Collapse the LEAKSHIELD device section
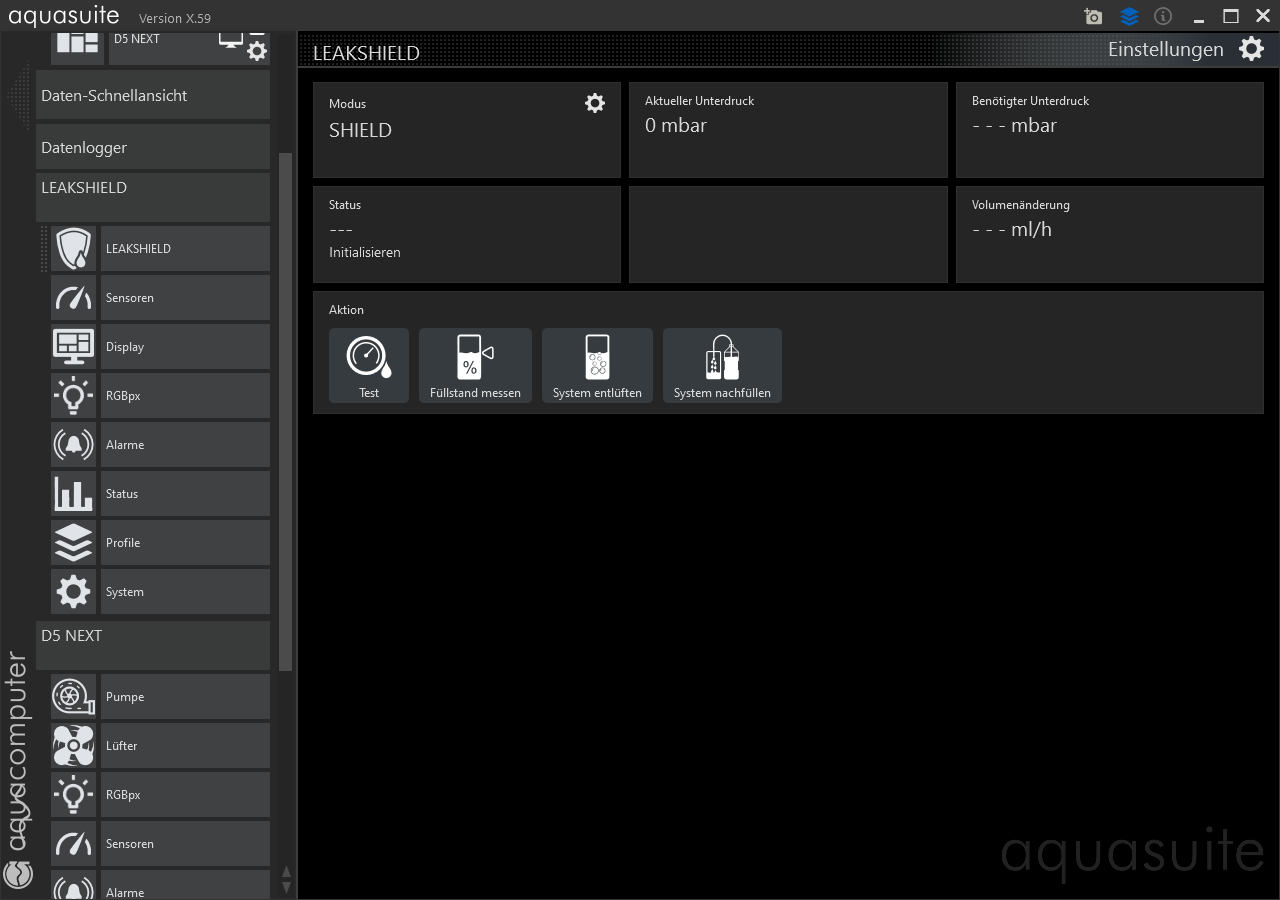 pyautogui.click(x=153, y=196)
